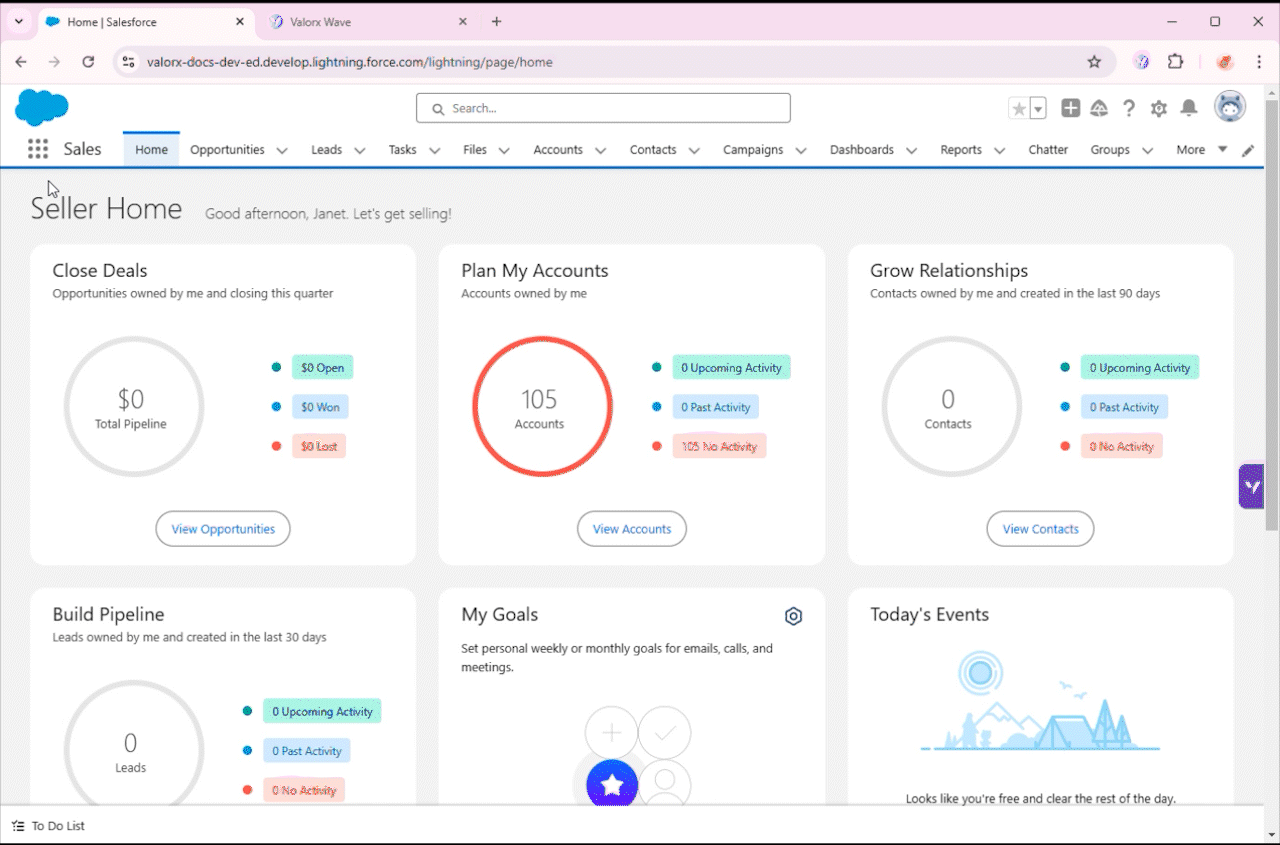Click the Salesforce cloud logo
The height and width of the screenshot is (845, 1280).
(42, 107)
